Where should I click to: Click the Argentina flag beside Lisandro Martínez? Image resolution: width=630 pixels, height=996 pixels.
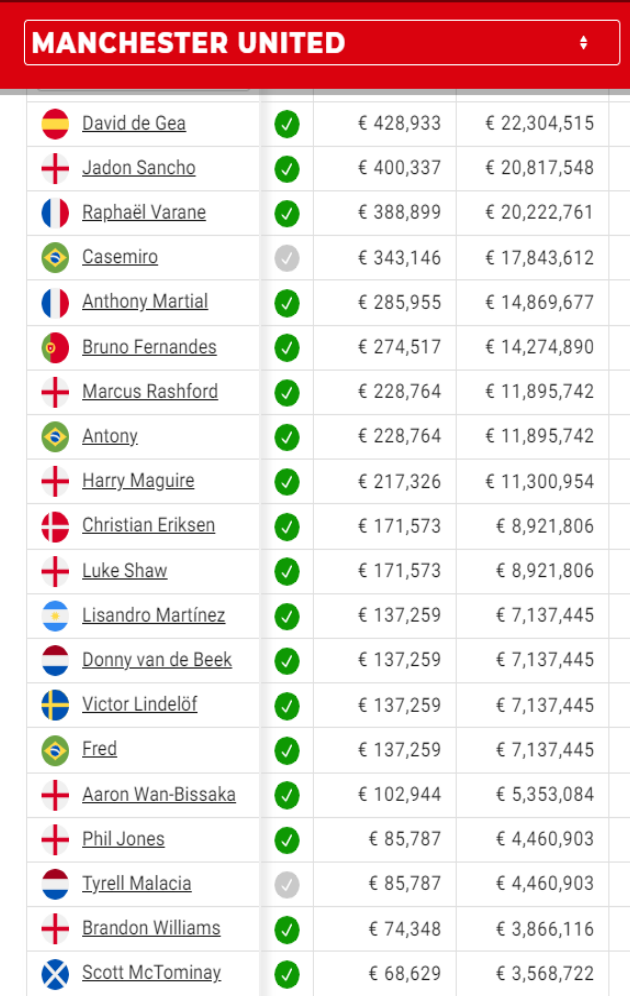click(x=55, y=615)
